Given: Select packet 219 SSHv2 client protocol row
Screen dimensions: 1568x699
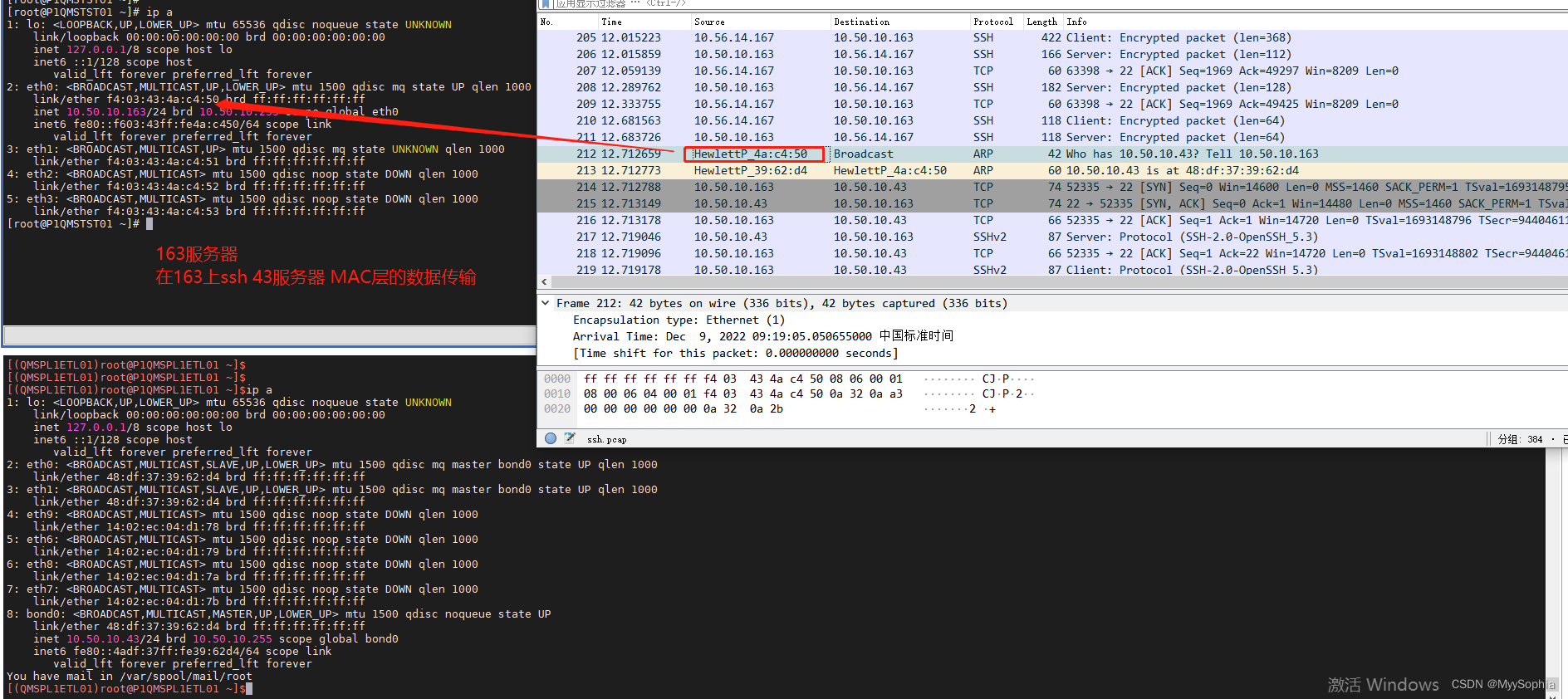Looking at the screenshot, I should (1052, 269).
